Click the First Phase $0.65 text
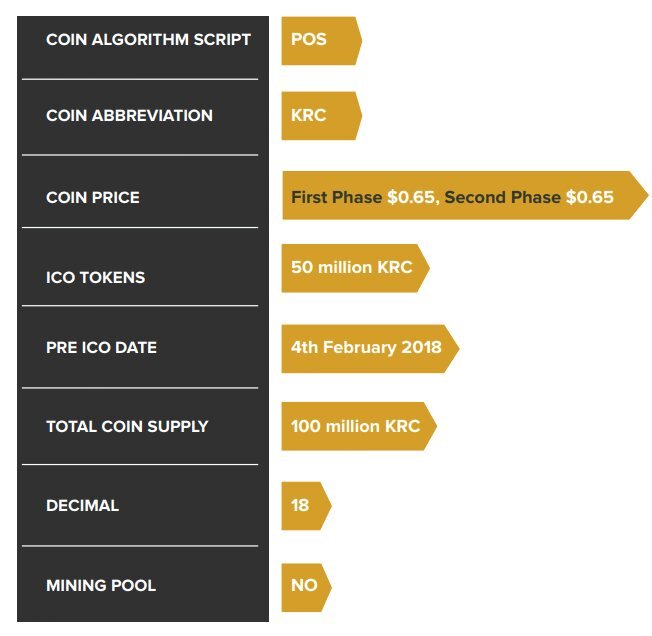652x636 pixels. (x=365, y=197)
